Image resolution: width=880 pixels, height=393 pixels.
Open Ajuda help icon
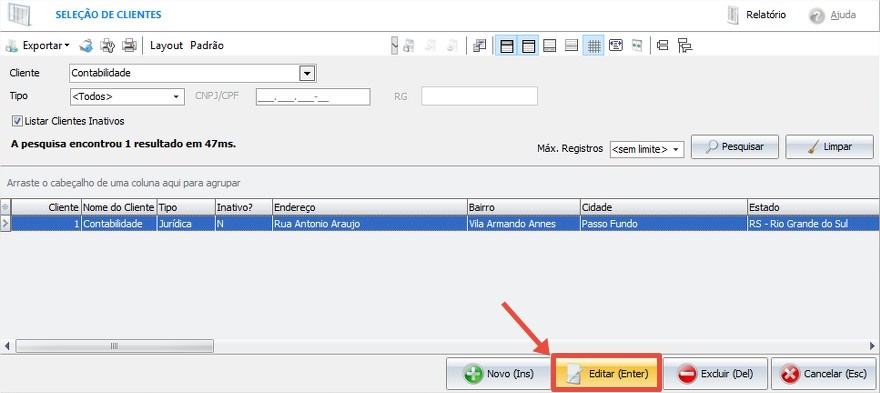(x=817, y=16)
